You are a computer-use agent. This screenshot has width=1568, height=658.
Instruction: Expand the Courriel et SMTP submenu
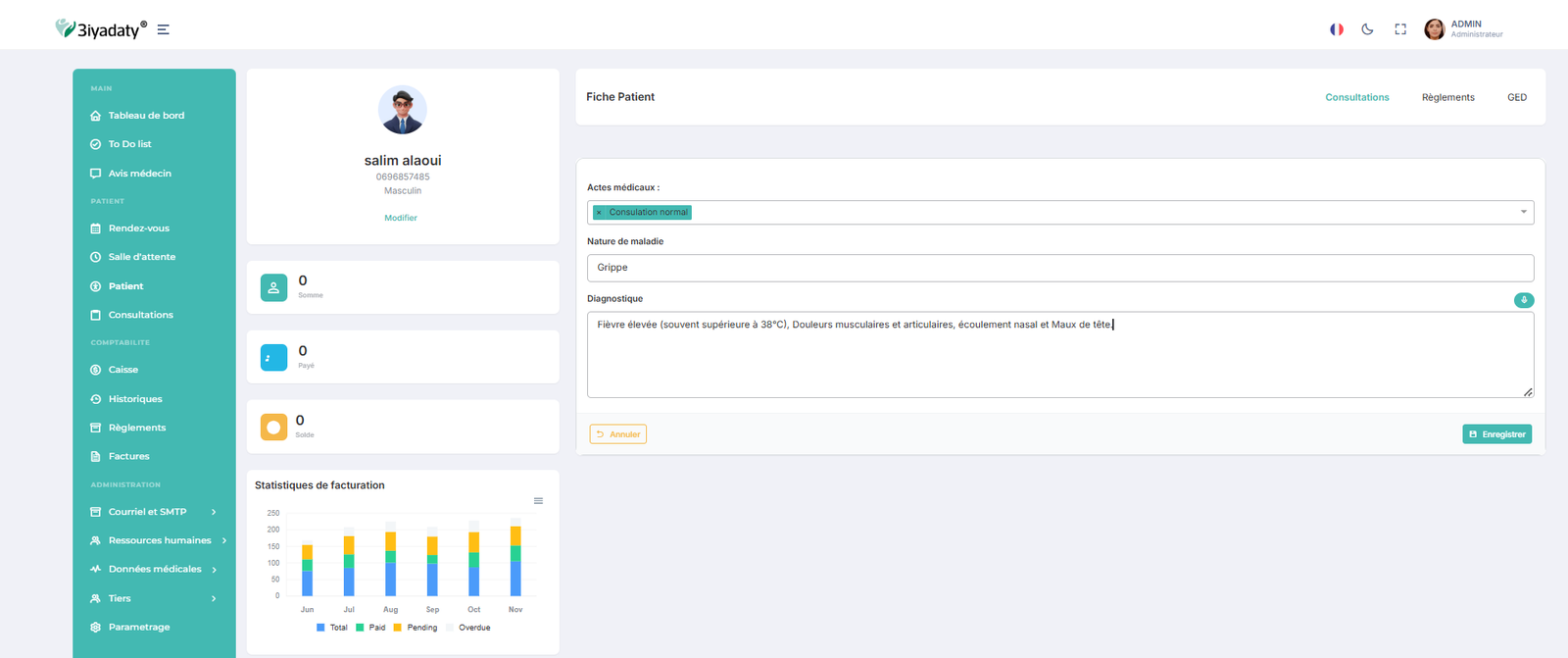tap(214, 512)
